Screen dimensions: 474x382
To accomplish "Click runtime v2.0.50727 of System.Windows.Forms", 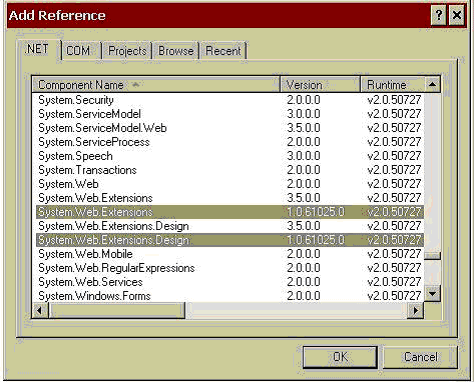I will [x=394, y=296].
